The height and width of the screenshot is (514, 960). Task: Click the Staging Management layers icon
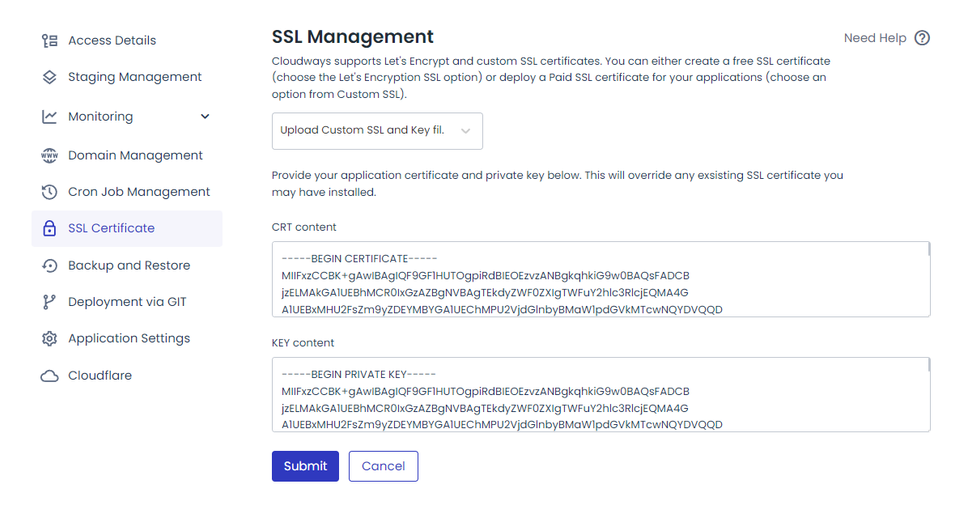tap(49, 77)
